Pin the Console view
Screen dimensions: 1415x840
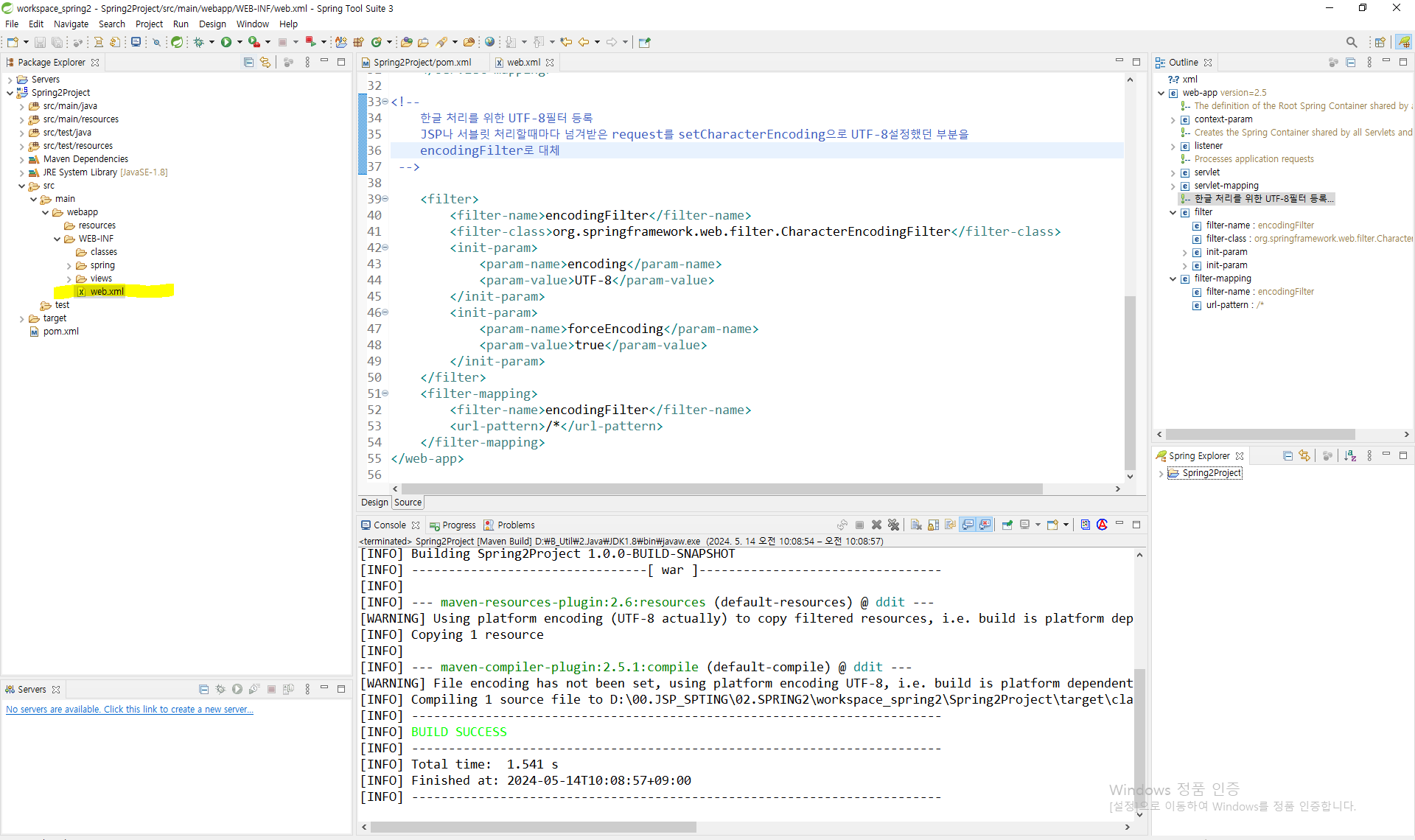click(x=1007, y=525)
